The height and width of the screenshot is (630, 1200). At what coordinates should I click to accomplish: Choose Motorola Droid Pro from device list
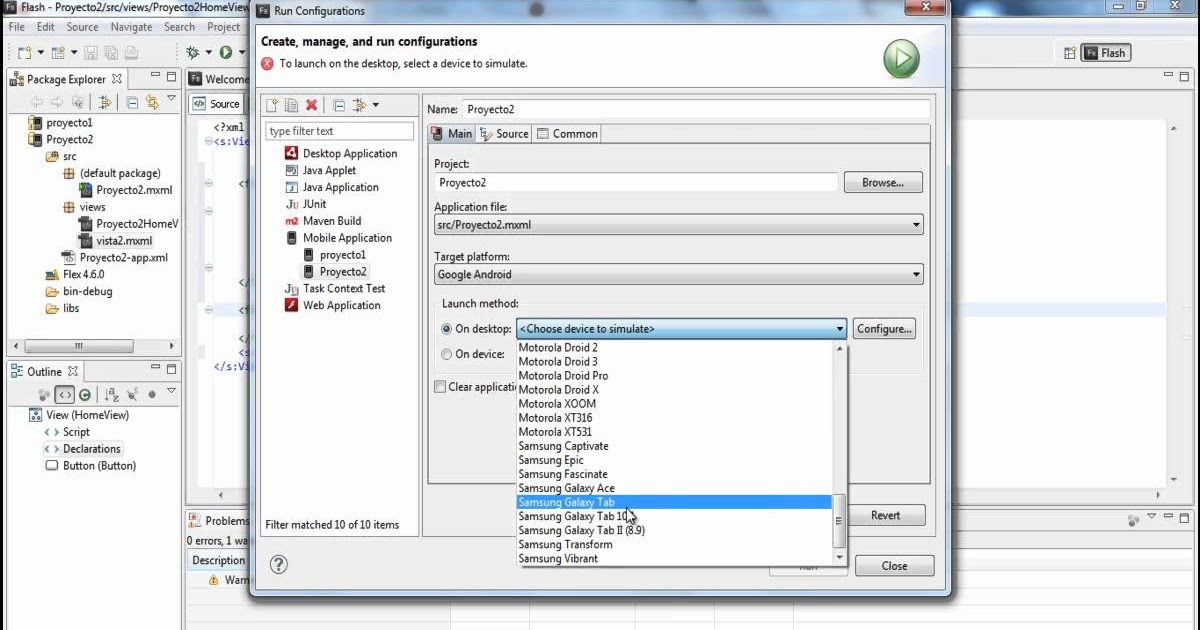pyautogui.click(x=674, y=376)
